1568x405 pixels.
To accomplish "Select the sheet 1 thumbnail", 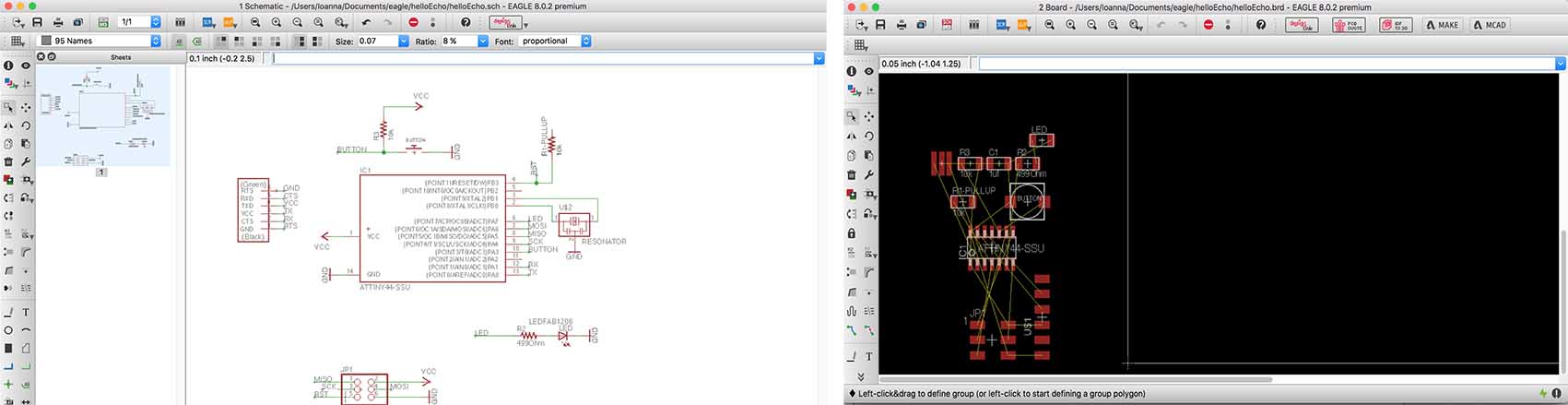I will coord(102,117).
